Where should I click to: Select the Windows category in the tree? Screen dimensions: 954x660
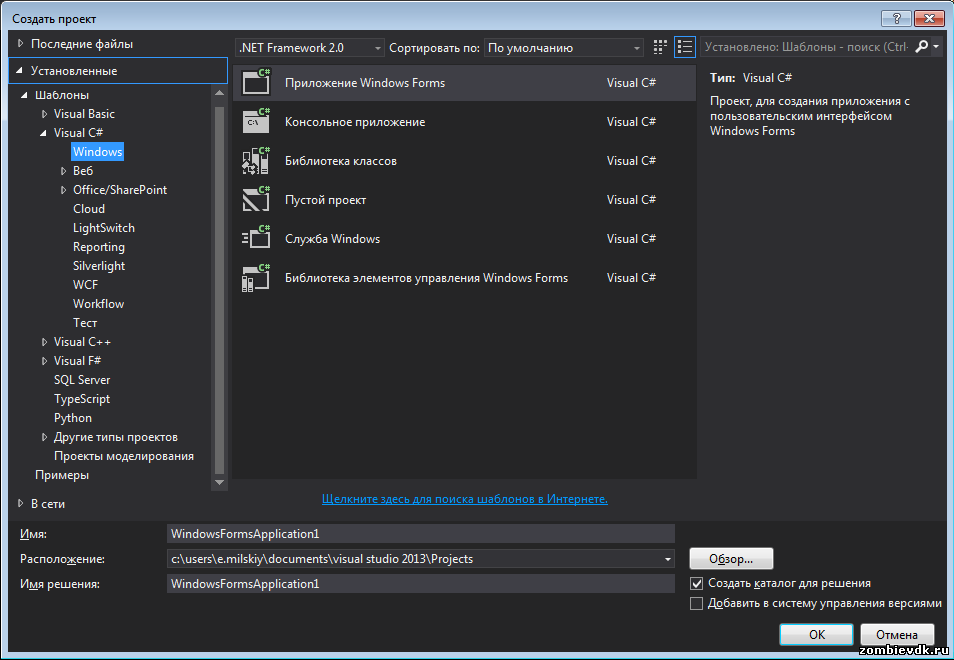(x=97, y=151)
